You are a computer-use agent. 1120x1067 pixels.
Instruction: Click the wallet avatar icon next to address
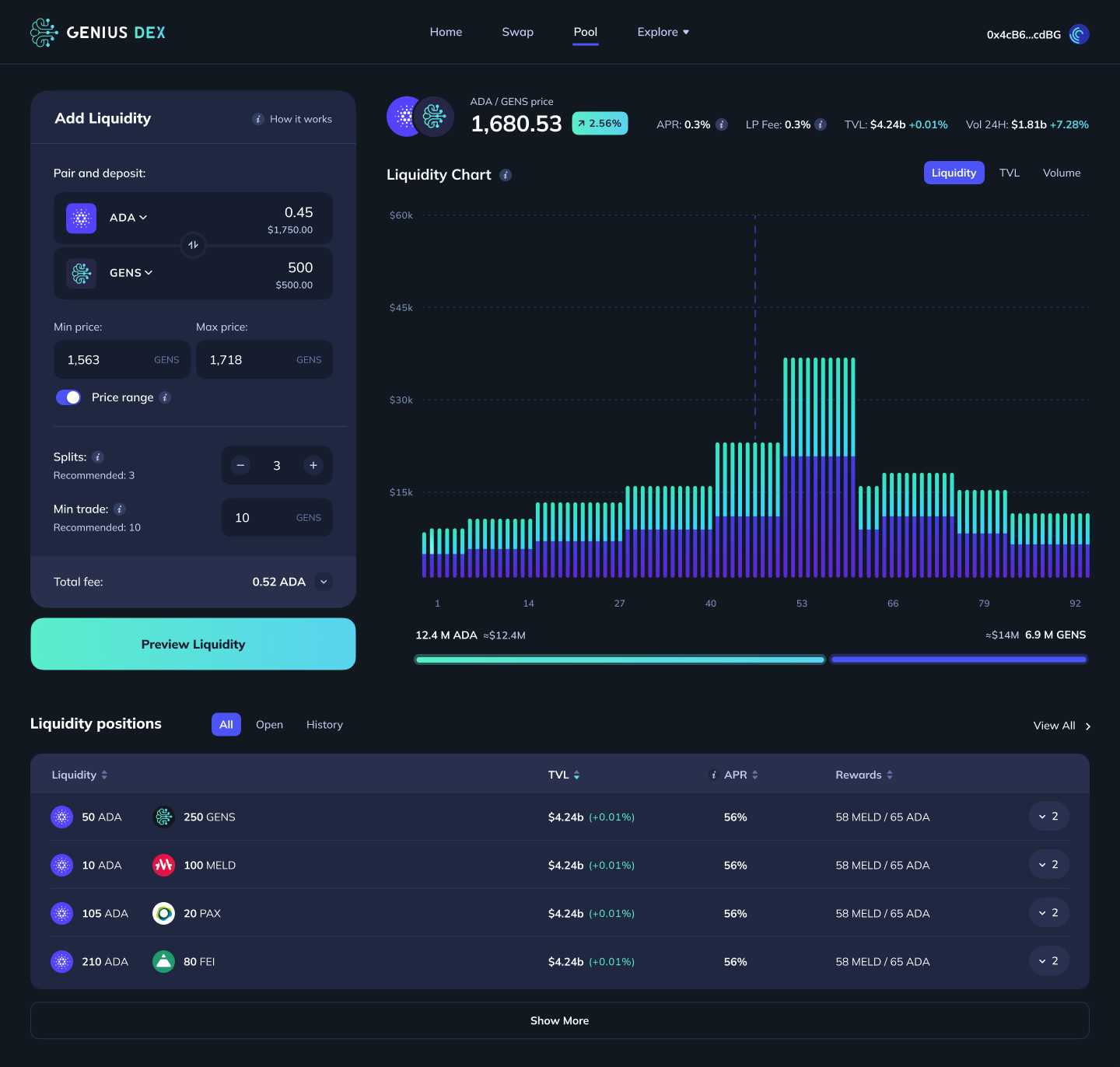pos(1079,34)
